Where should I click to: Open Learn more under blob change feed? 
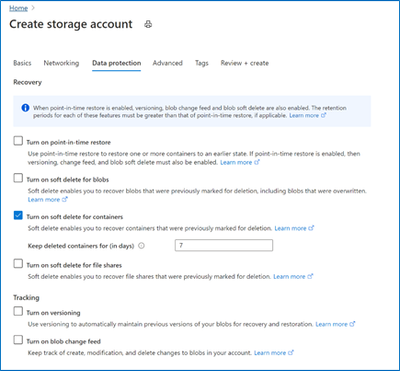tap(274, 353)
